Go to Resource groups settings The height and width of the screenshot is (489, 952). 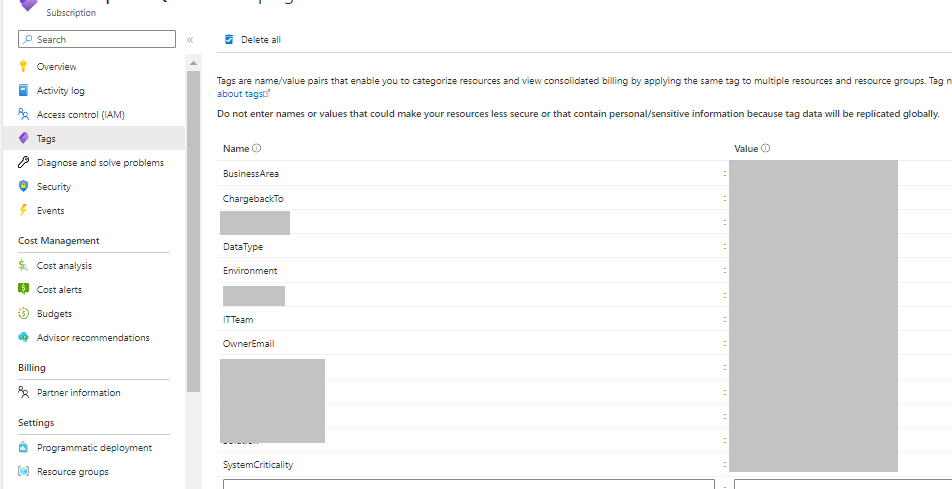pyautogui.click(x=72, y=472)
